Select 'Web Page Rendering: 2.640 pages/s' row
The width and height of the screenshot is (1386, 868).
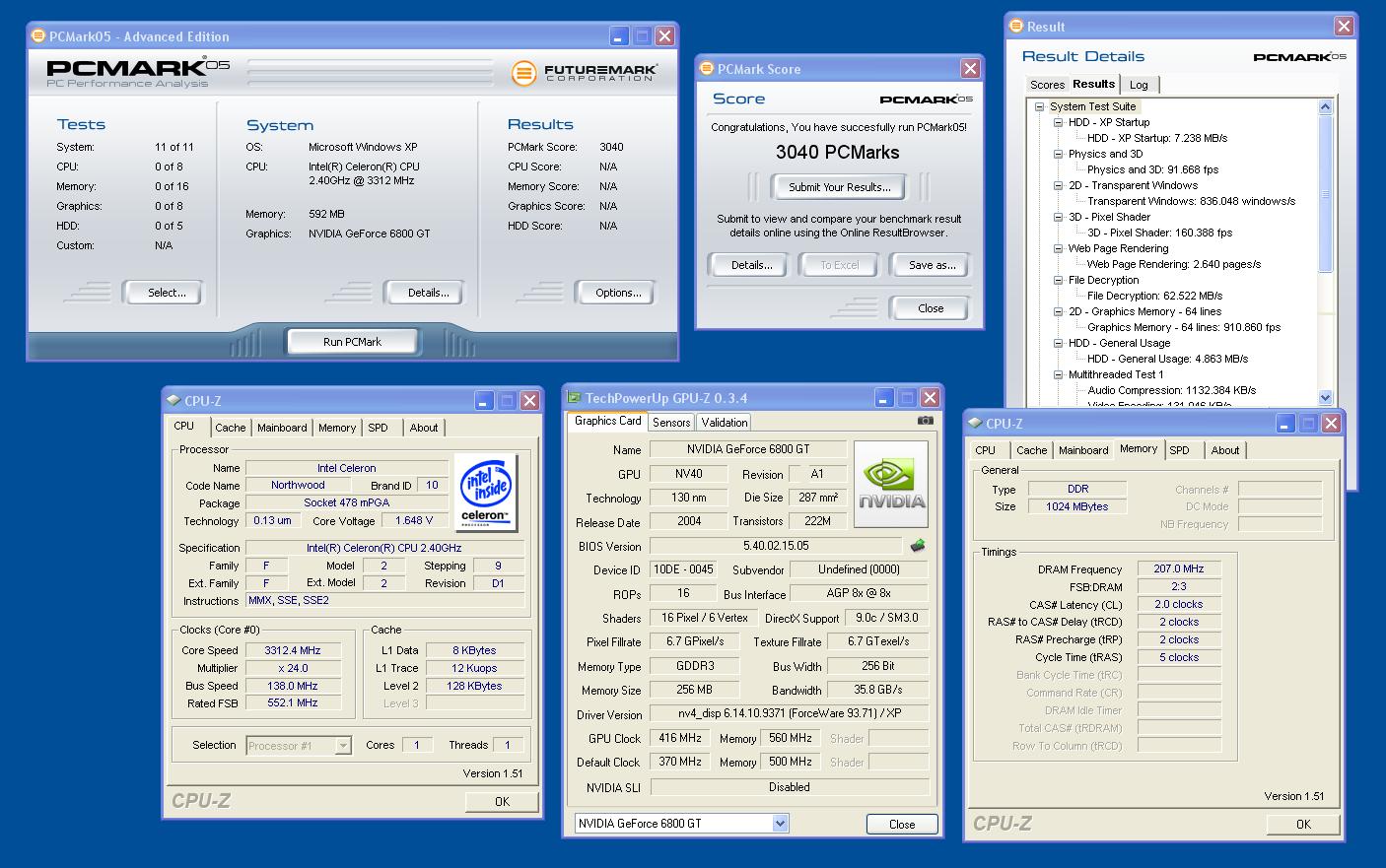1173,264
